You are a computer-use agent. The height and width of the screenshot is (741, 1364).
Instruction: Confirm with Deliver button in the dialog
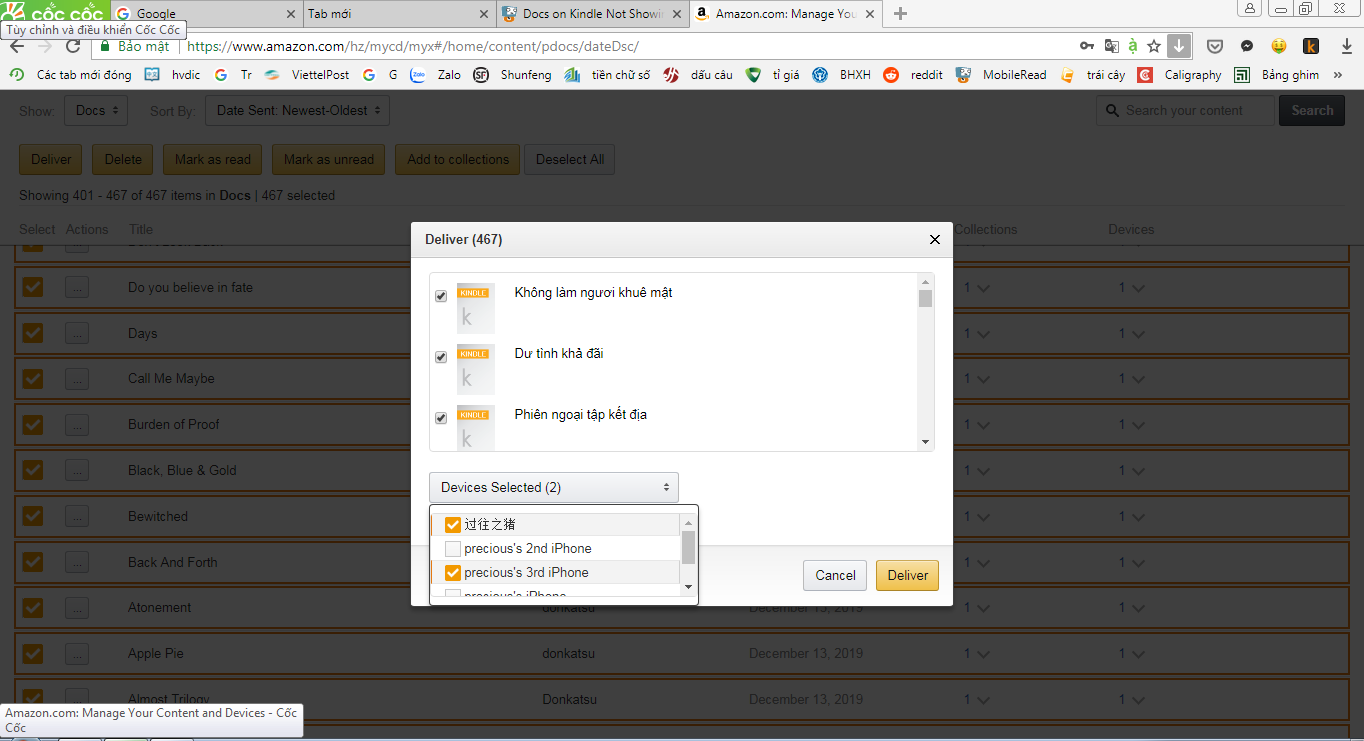click(x=907, y=575)
